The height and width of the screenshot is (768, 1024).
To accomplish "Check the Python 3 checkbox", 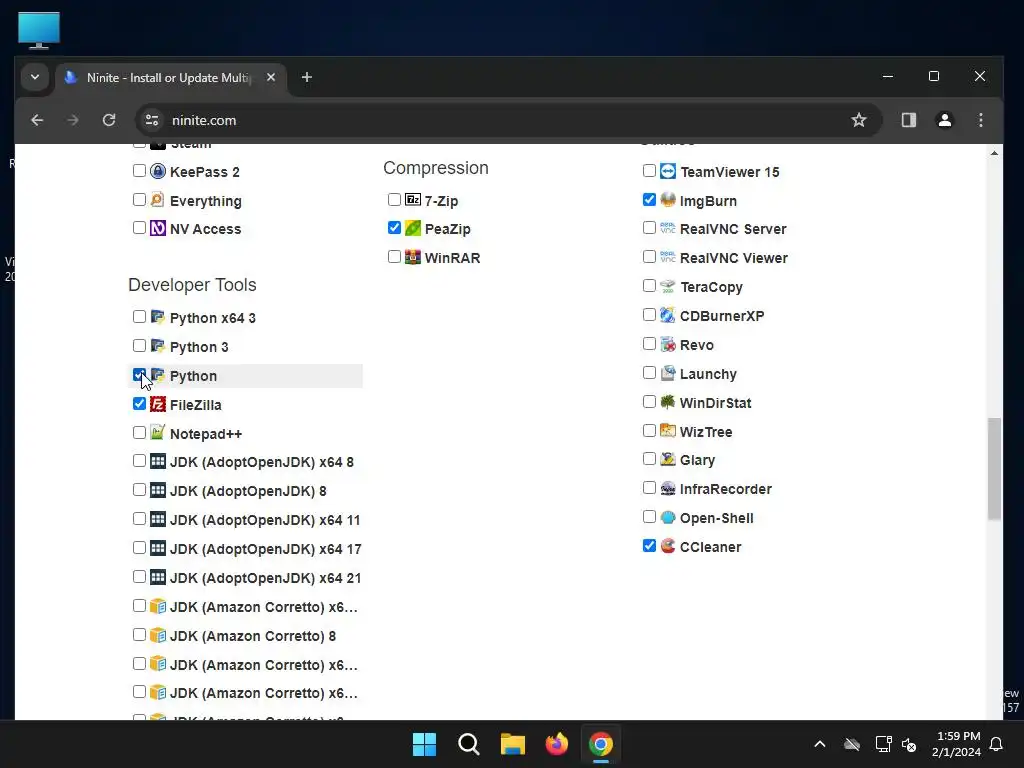I will pos(139,345).
